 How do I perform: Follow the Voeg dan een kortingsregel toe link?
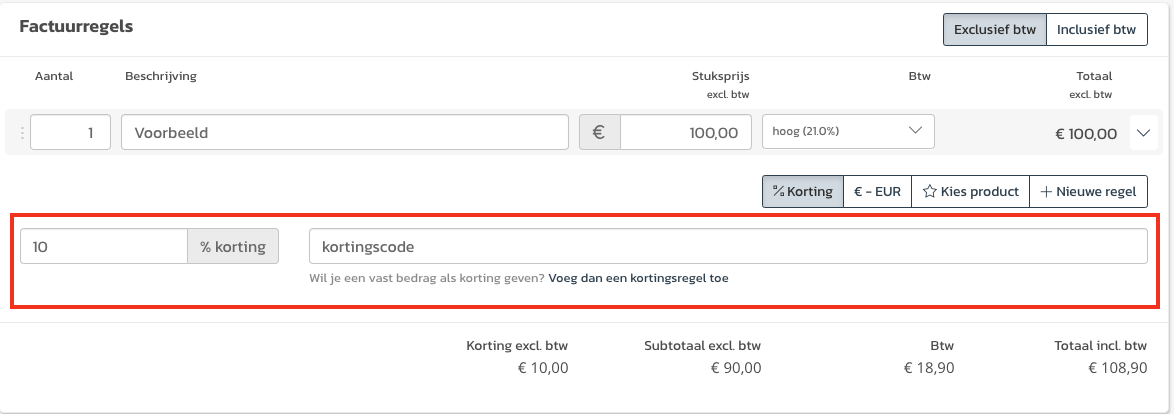point(639,278)
